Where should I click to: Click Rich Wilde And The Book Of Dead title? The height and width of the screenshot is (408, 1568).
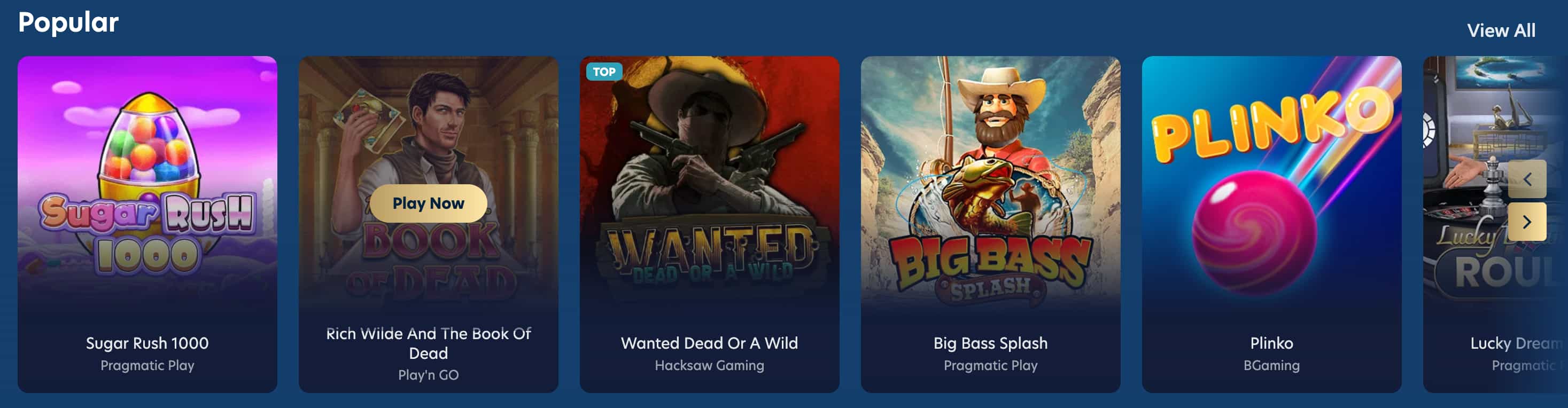click(x=428, y=343)
